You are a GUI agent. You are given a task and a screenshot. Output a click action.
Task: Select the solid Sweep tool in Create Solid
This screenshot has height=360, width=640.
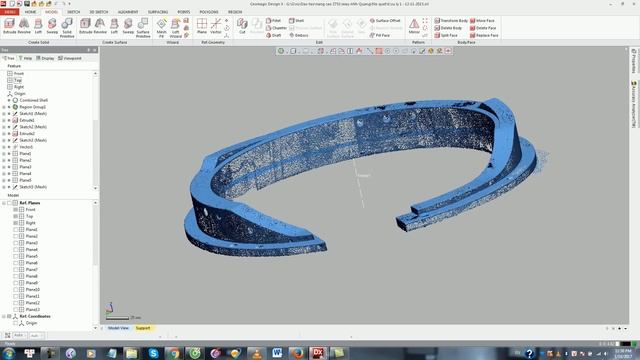pyautogui.click(x=52, y=26)
